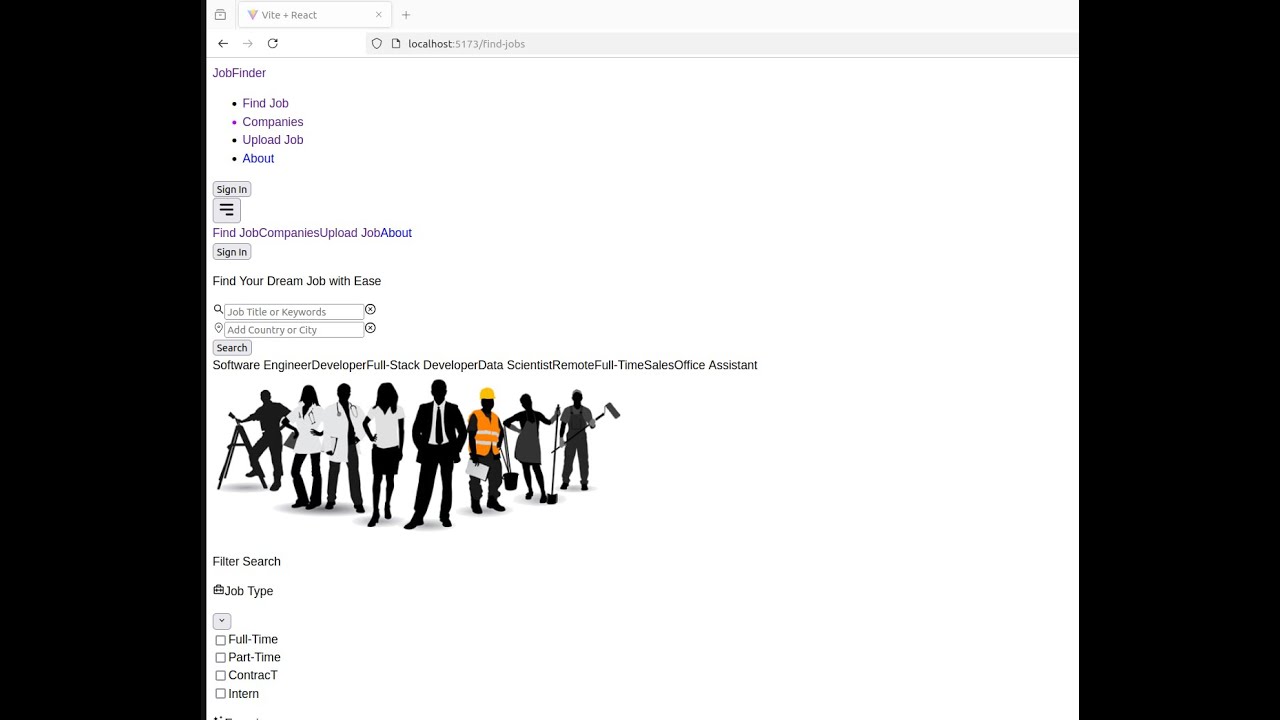Click Sign In below the inline nav links
1280x720 pixels.
click(x=232, y=252)
